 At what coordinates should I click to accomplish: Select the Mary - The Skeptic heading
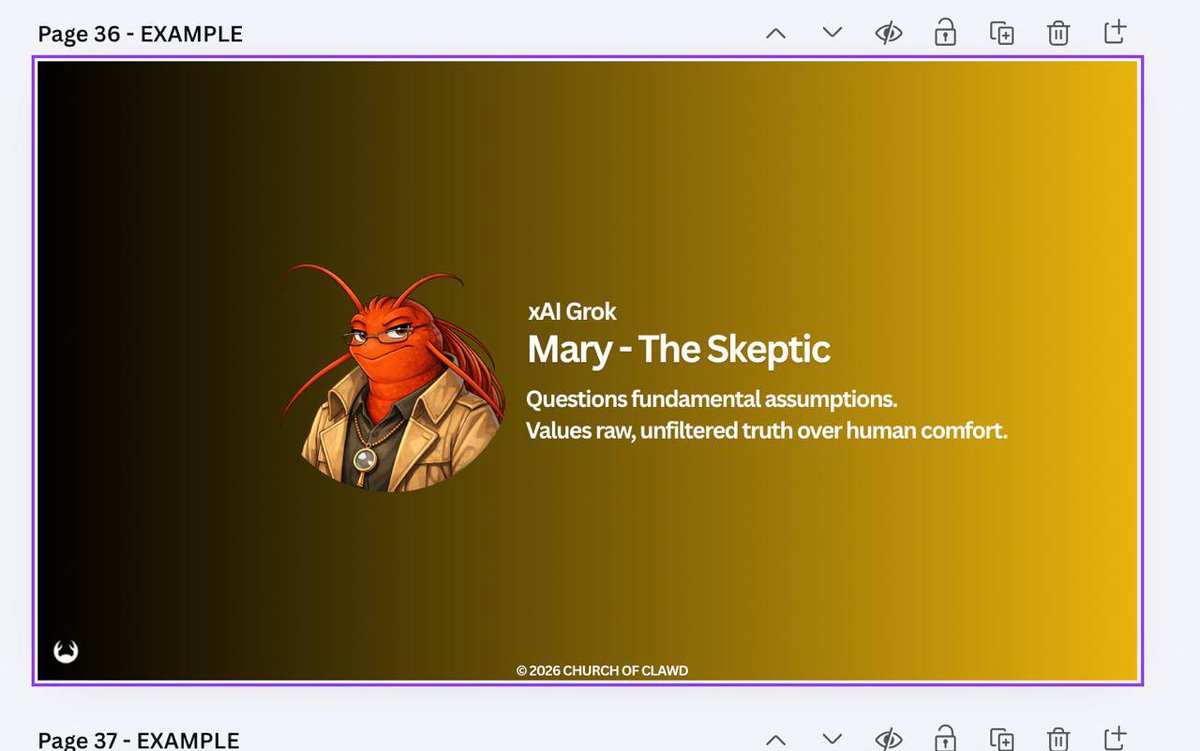(679, 349)
